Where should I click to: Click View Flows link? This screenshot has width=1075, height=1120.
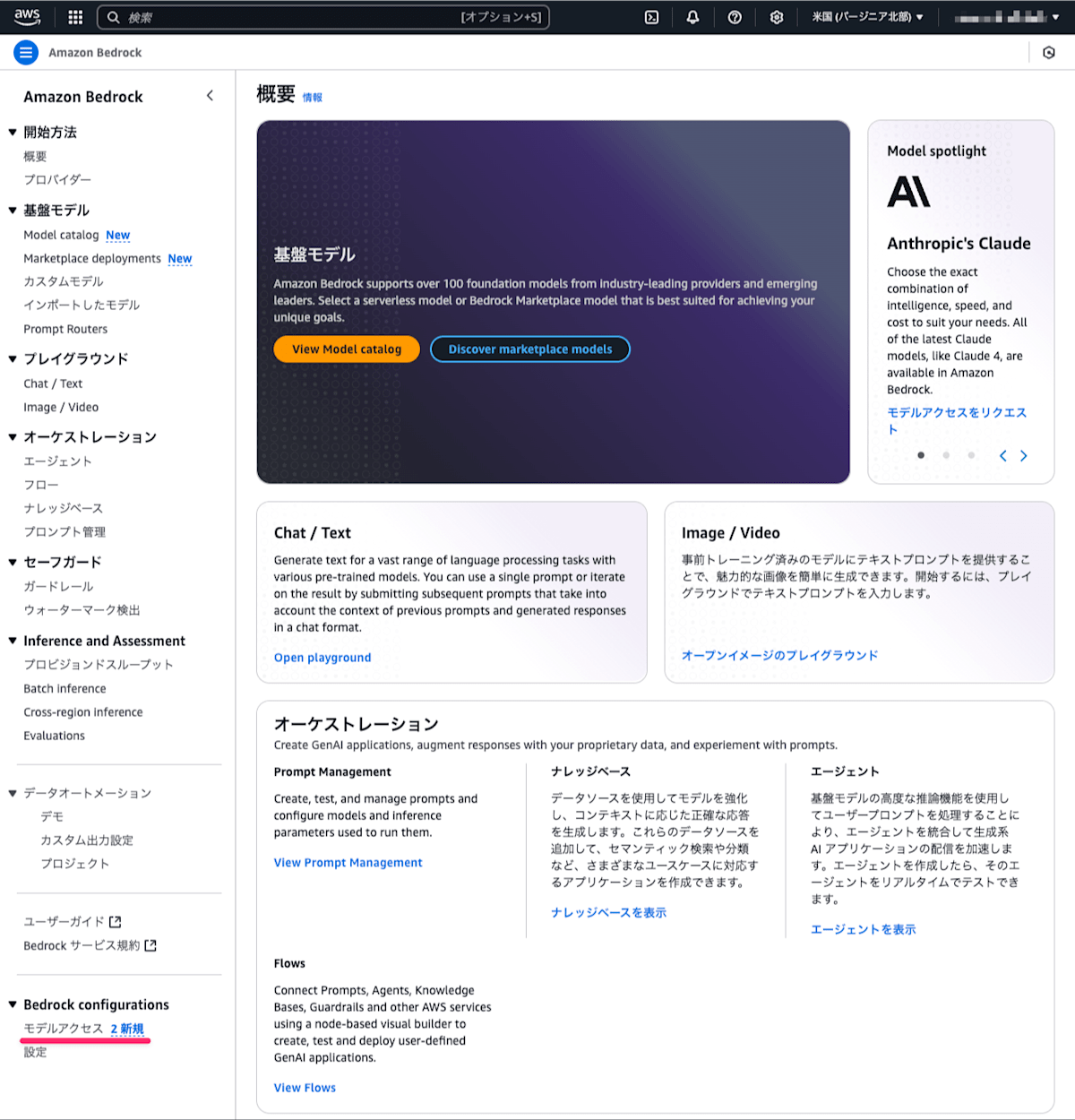pos(305,1088)
